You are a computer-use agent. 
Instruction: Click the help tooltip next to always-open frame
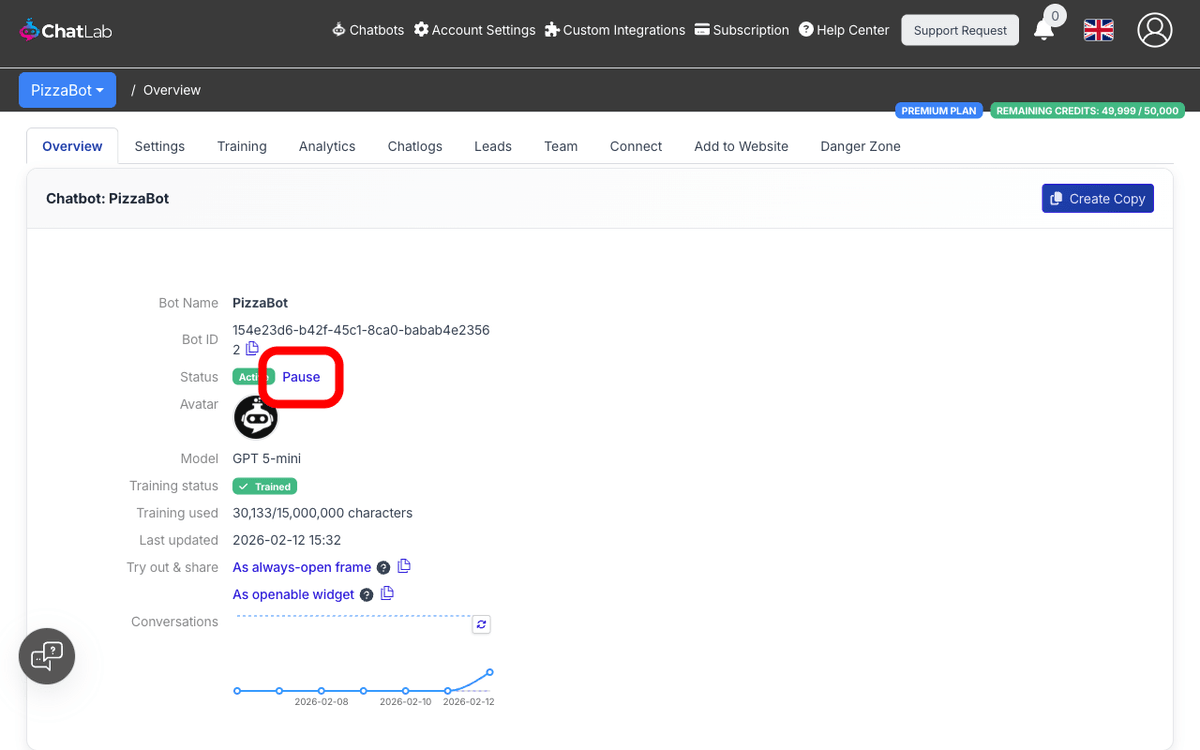click(x=383, y=567)
